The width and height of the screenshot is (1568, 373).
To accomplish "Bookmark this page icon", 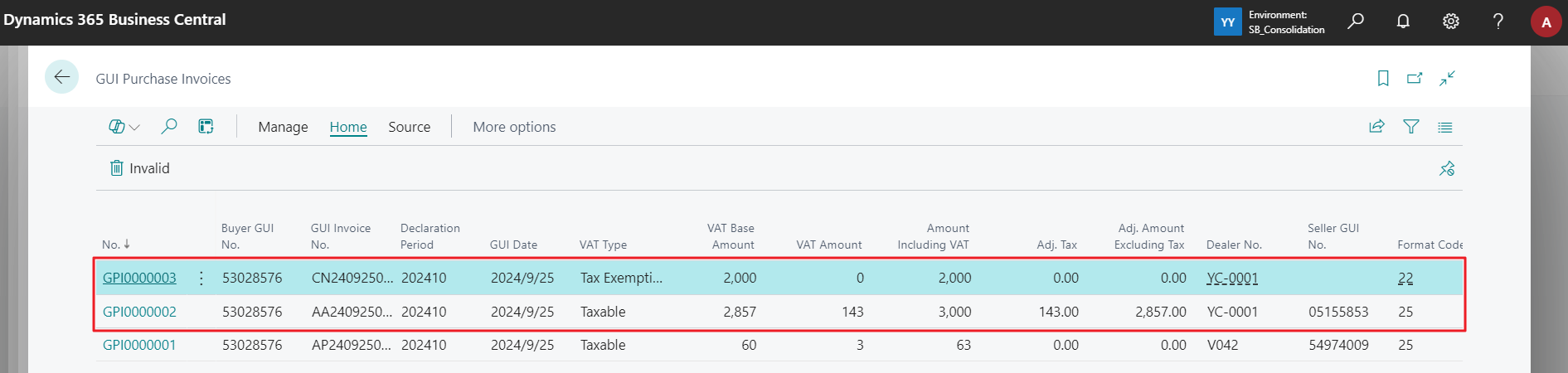I will coord(1383,78).
